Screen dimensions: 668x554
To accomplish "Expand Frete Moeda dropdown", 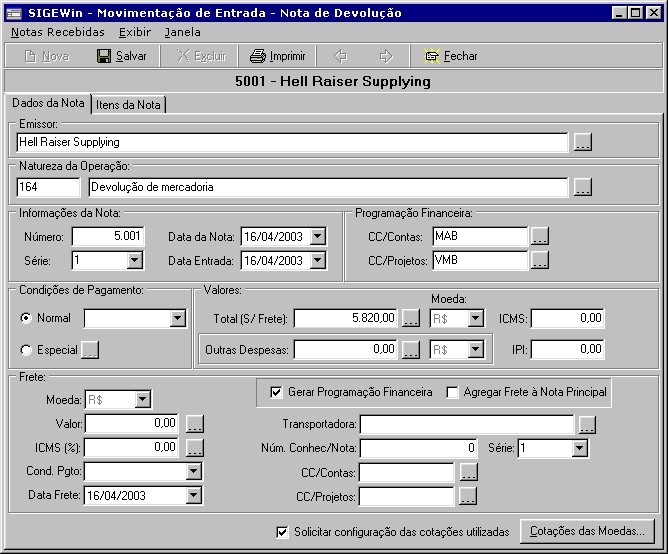I will coord(142,399).
